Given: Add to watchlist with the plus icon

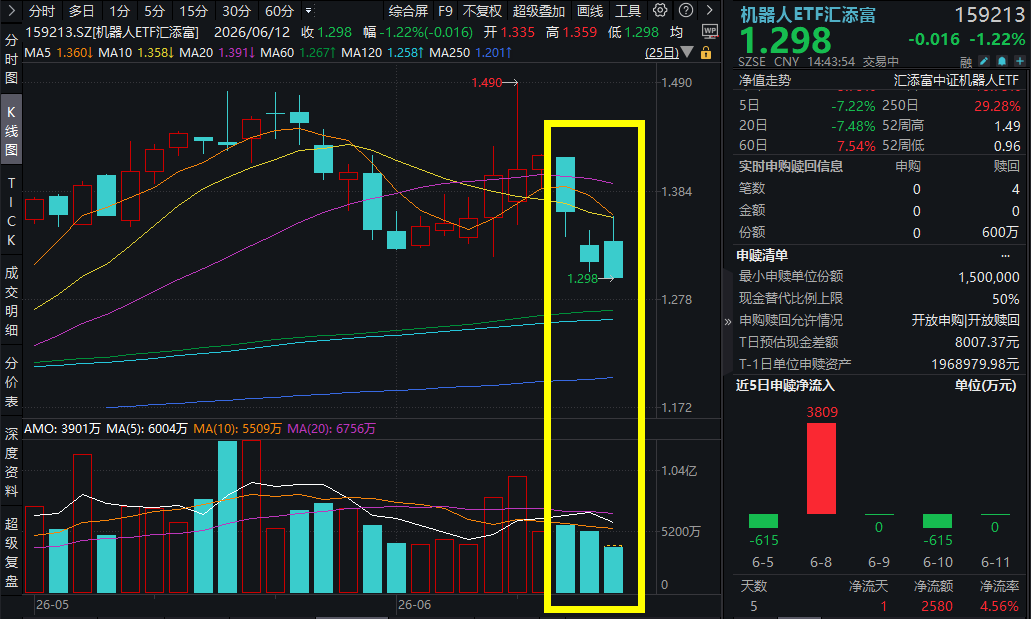Looking at the screenshot, I should 1020,61.
